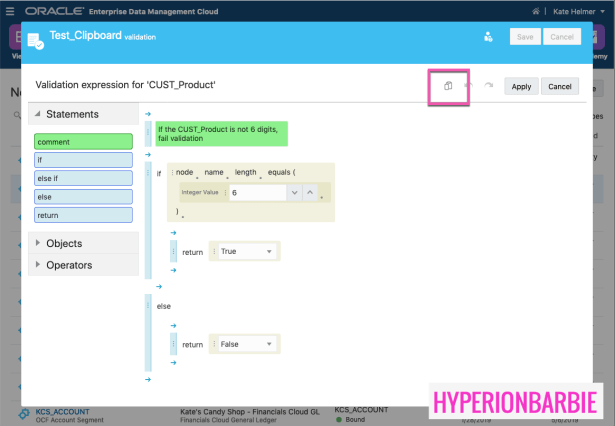Screen dimensions: 615x426
Task: Decrease the Integer Value with down arrow
Action: tap(294, 192)
